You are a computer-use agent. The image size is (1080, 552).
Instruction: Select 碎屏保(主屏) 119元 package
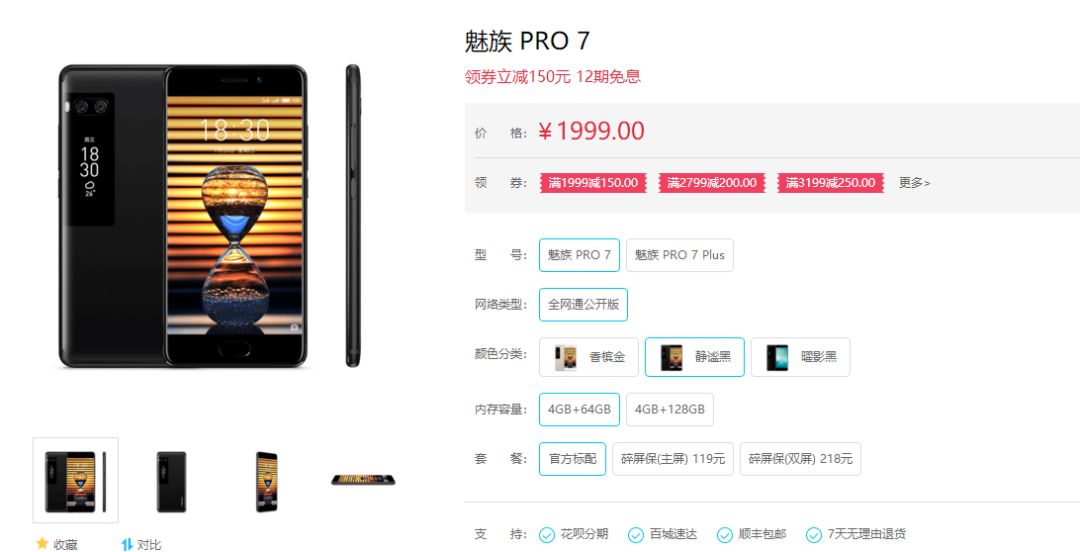pyautogui.click(x=673, y=459)
